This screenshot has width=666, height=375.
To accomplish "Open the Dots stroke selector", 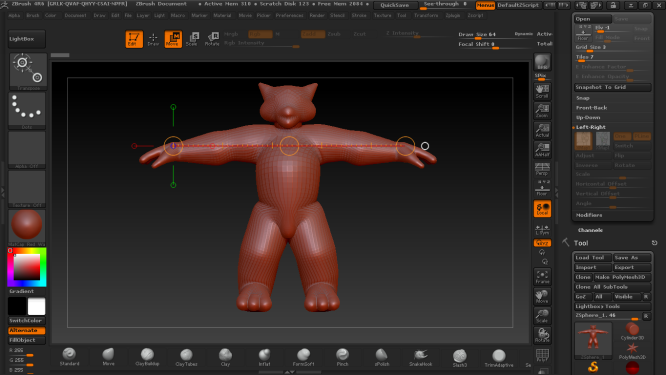I will pyautogui.click(x=27, y=110).
